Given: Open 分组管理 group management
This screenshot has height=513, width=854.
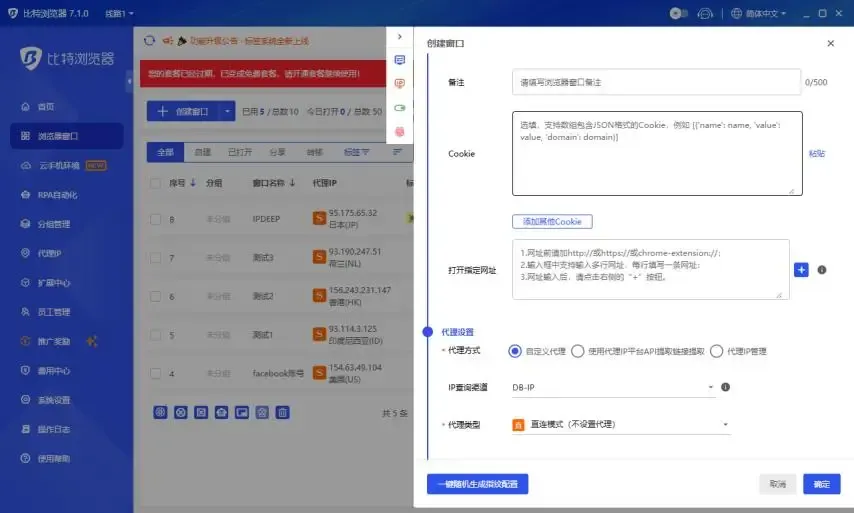Looking at the screenshot, I should [x=46, y=224].
